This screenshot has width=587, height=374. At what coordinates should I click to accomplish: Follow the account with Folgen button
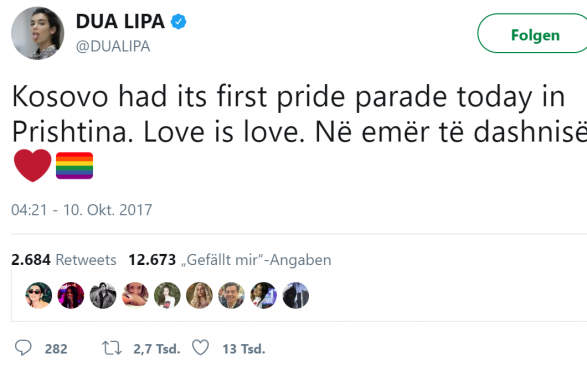point(533,33)
